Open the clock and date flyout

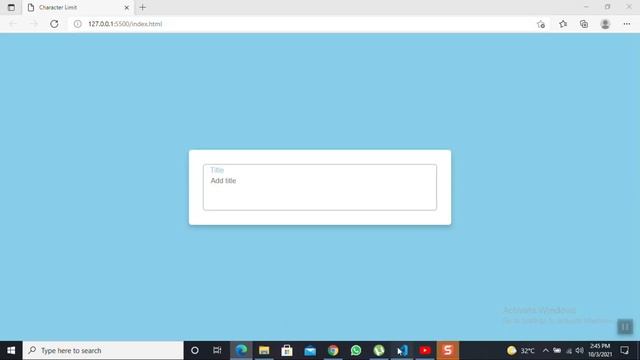pos(600,350)
